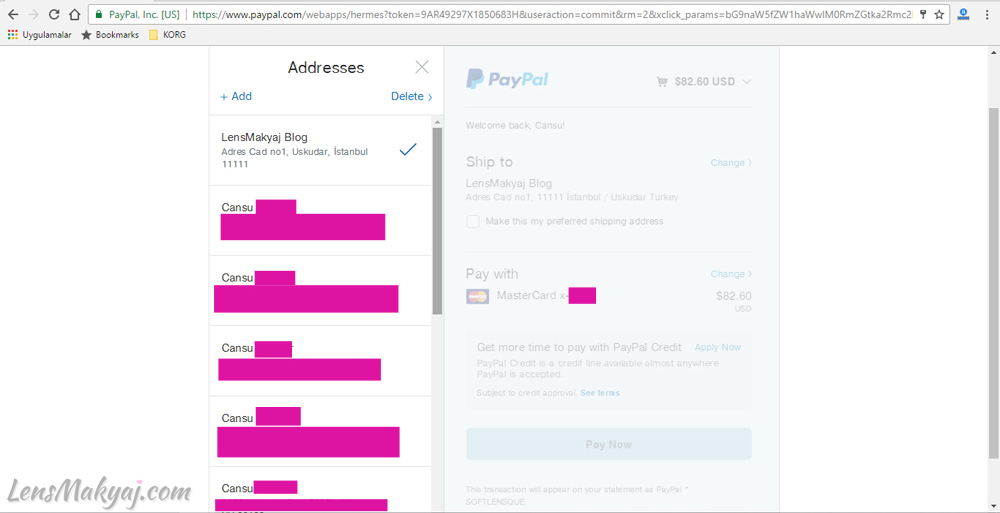Check Make this my preferred shipping address
This screenshot has height=513, width=1000.
[x=473, y=221]
